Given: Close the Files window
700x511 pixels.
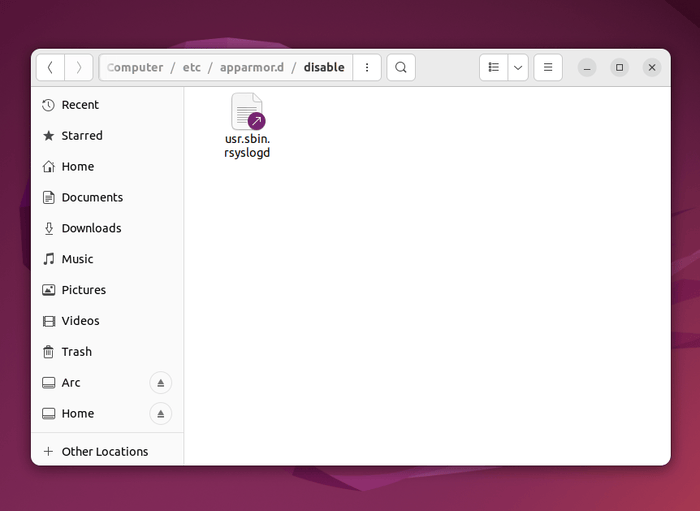Looking at the screenshot, I should [x=652, y=67].
